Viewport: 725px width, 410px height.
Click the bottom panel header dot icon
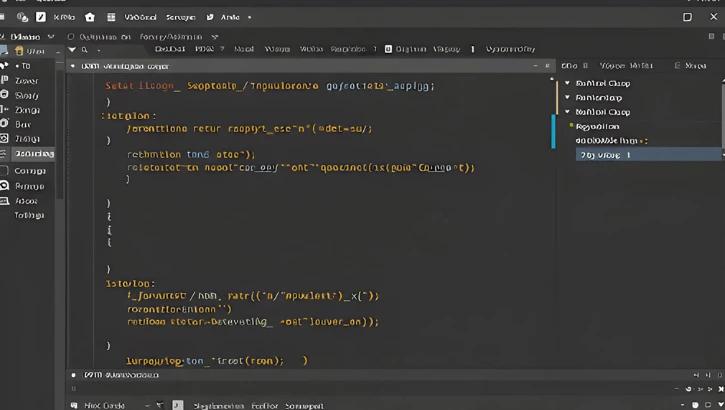point(74,375)
